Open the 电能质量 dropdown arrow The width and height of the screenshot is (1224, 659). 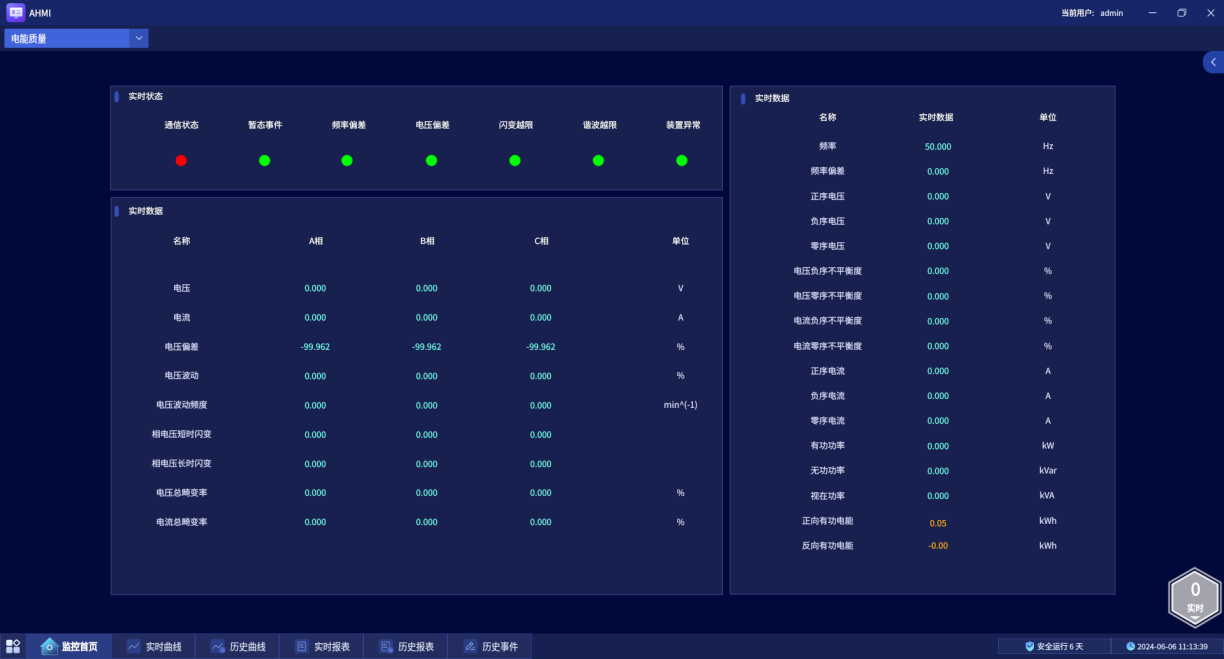pos(139,38)
